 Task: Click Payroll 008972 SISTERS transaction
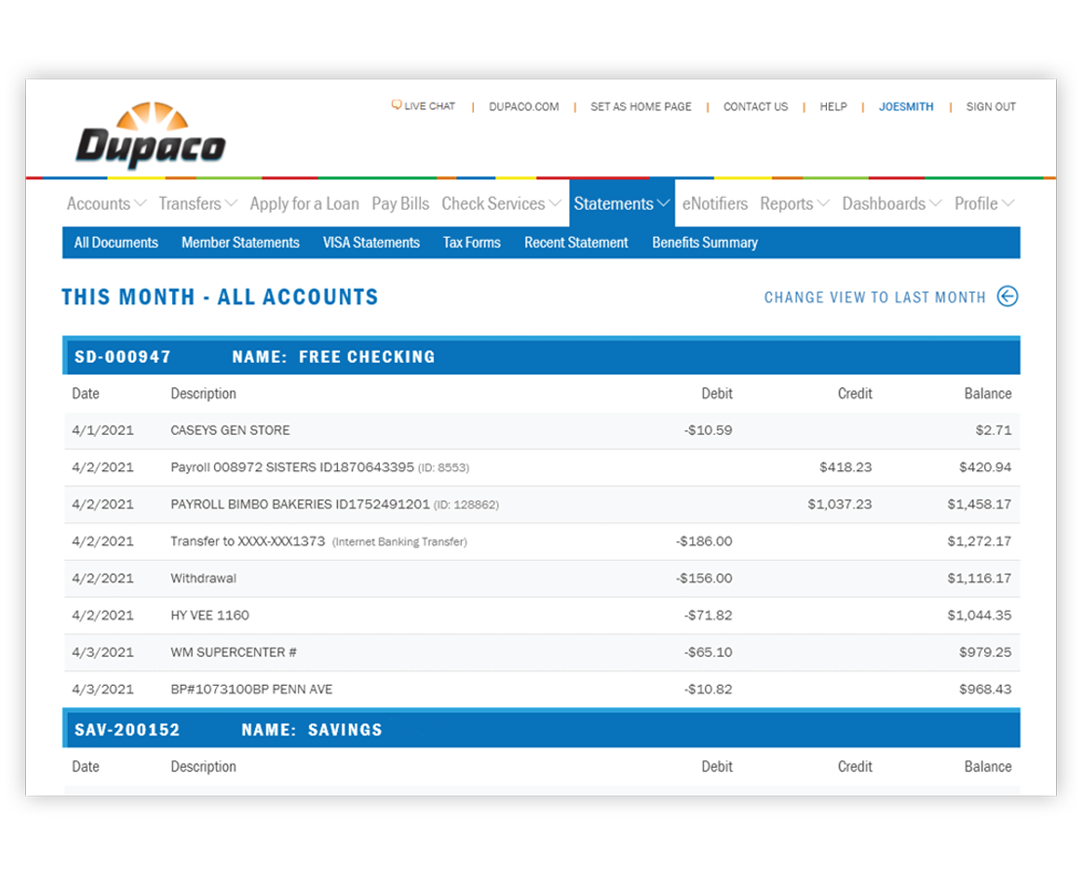point(320,468)
